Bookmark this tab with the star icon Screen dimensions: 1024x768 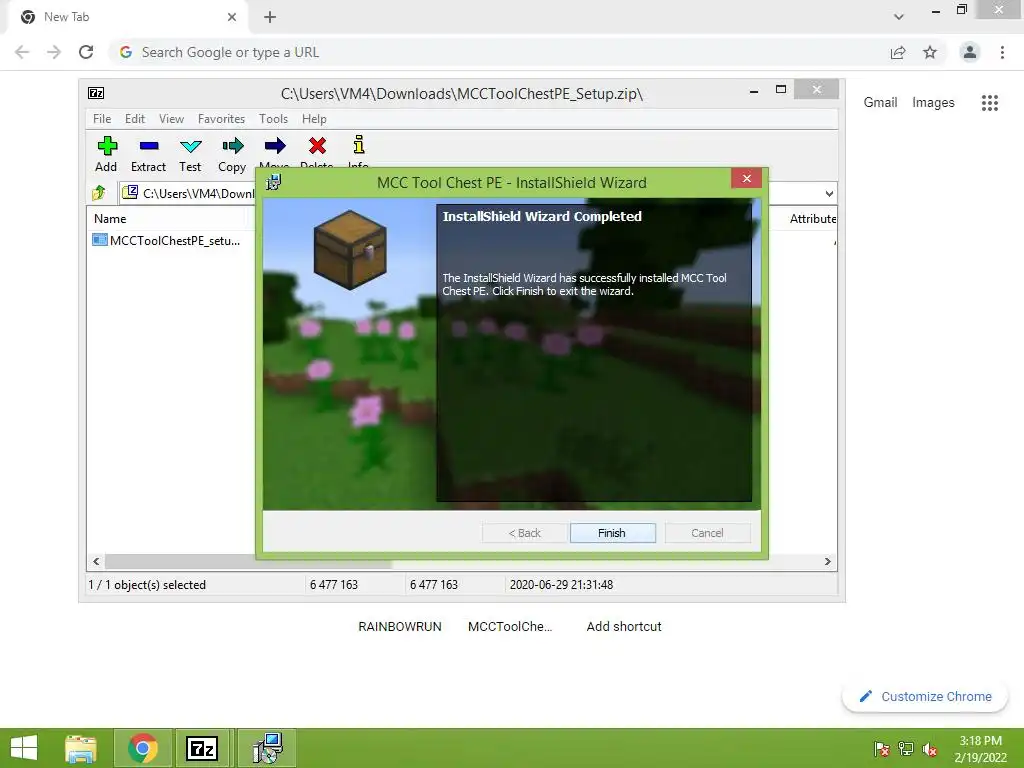(930, 52)
